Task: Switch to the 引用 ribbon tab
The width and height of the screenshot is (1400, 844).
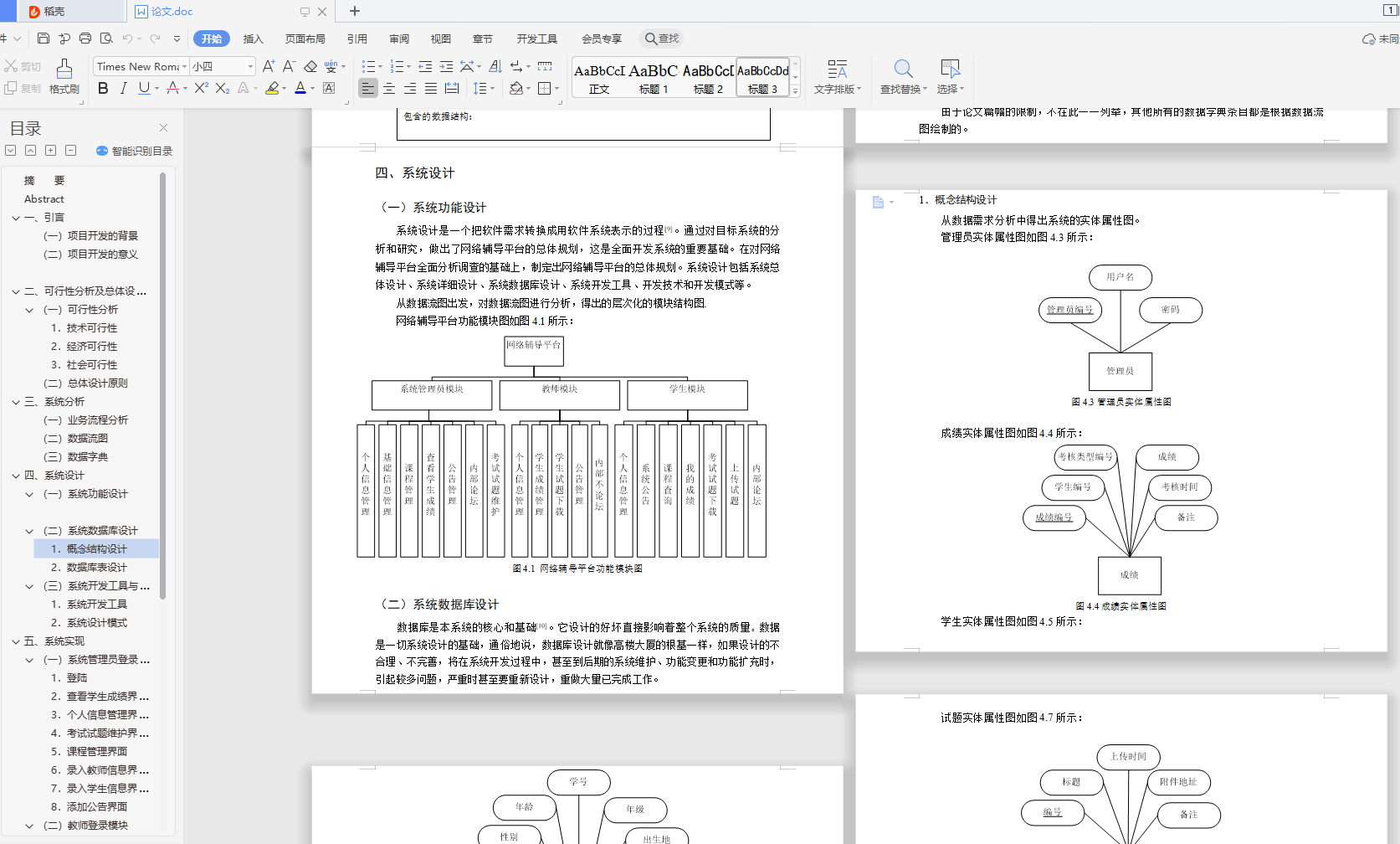Action: pyautogui.click(x=357, y=39)
